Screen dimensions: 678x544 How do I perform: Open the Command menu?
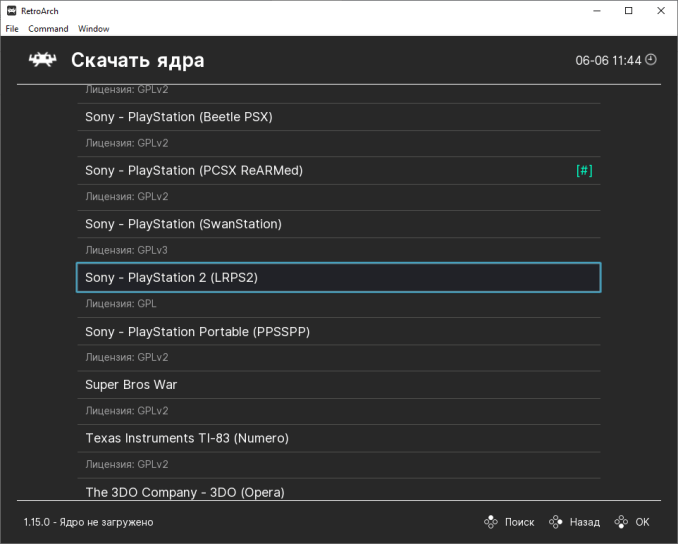(48, 29)
